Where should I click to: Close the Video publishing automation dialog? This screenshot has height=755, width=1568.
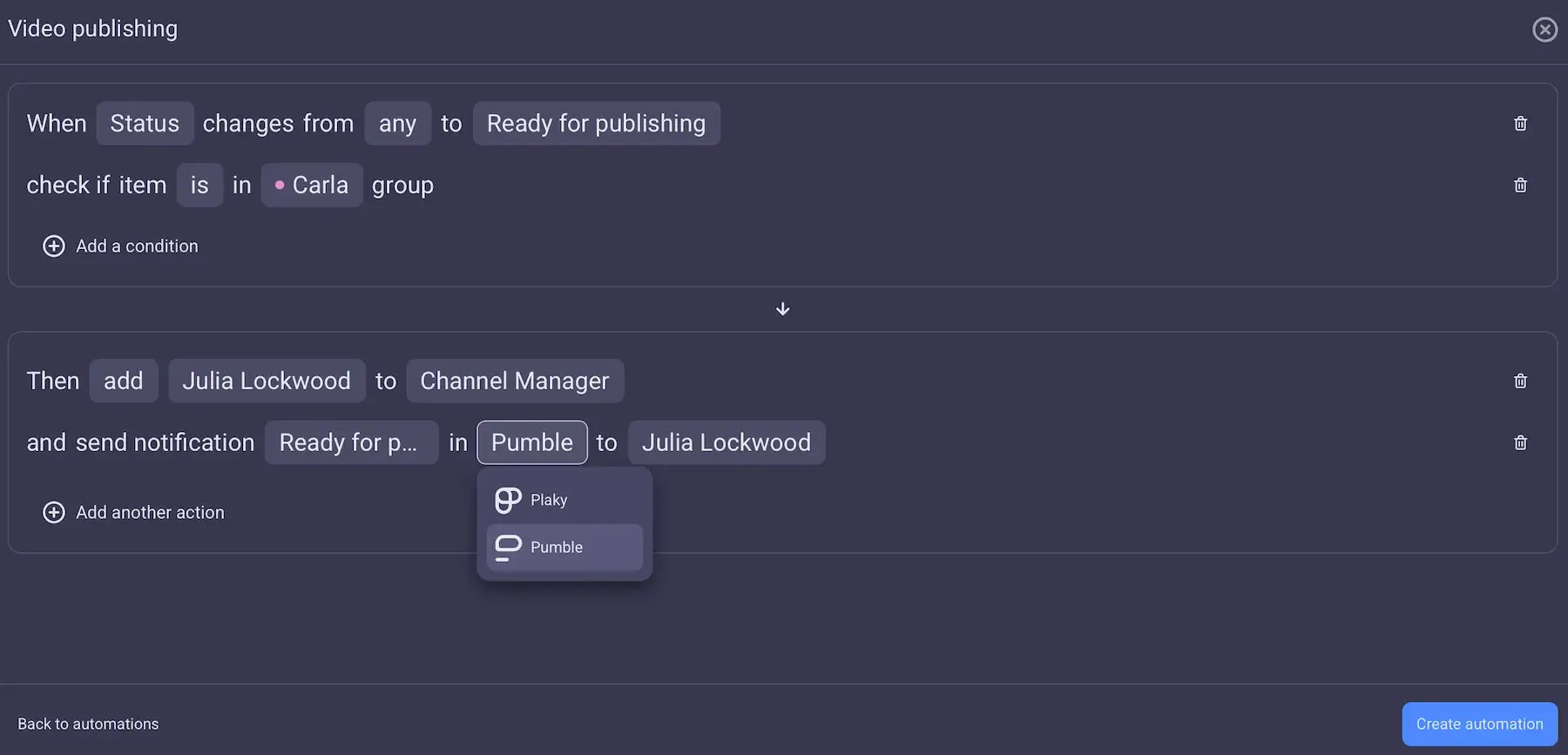click(1544, 30)
